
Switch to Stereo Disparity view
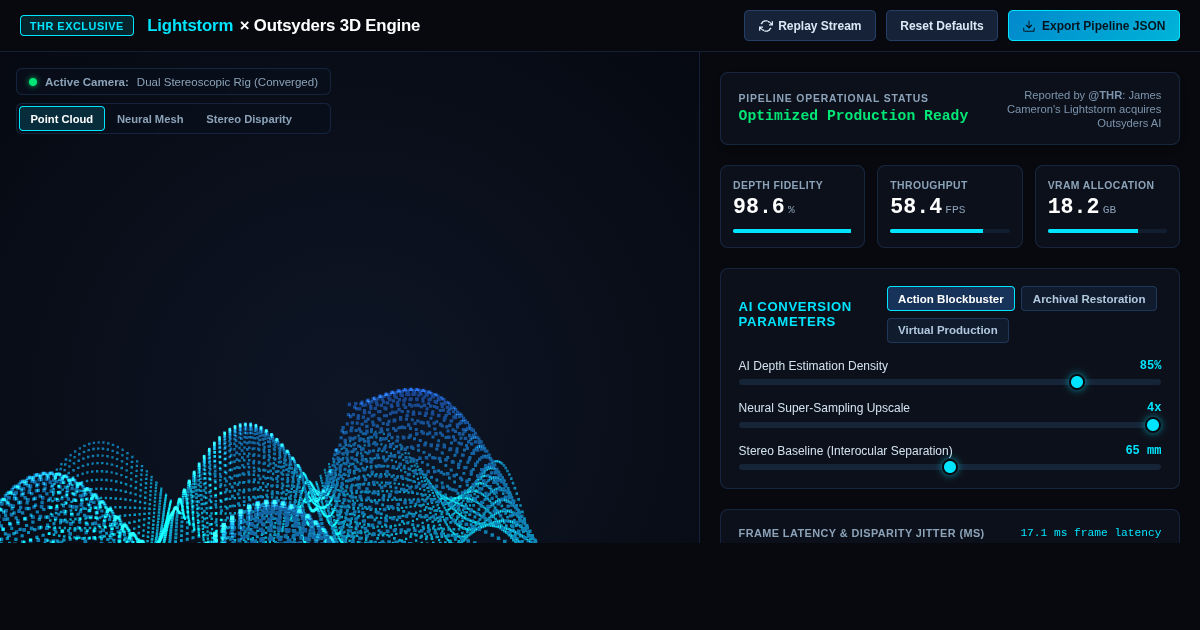[249, 119]
